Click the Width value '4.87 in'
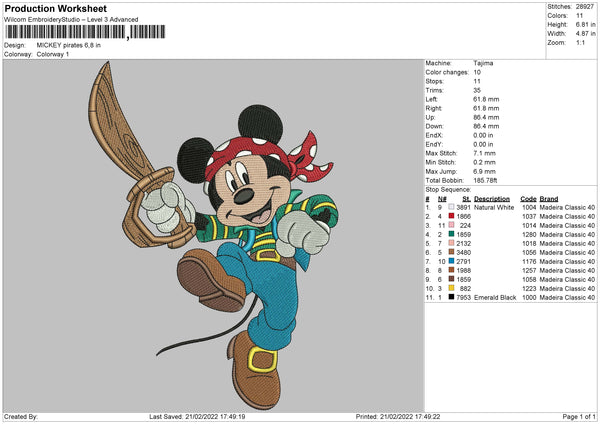 (x=585, y=34)
